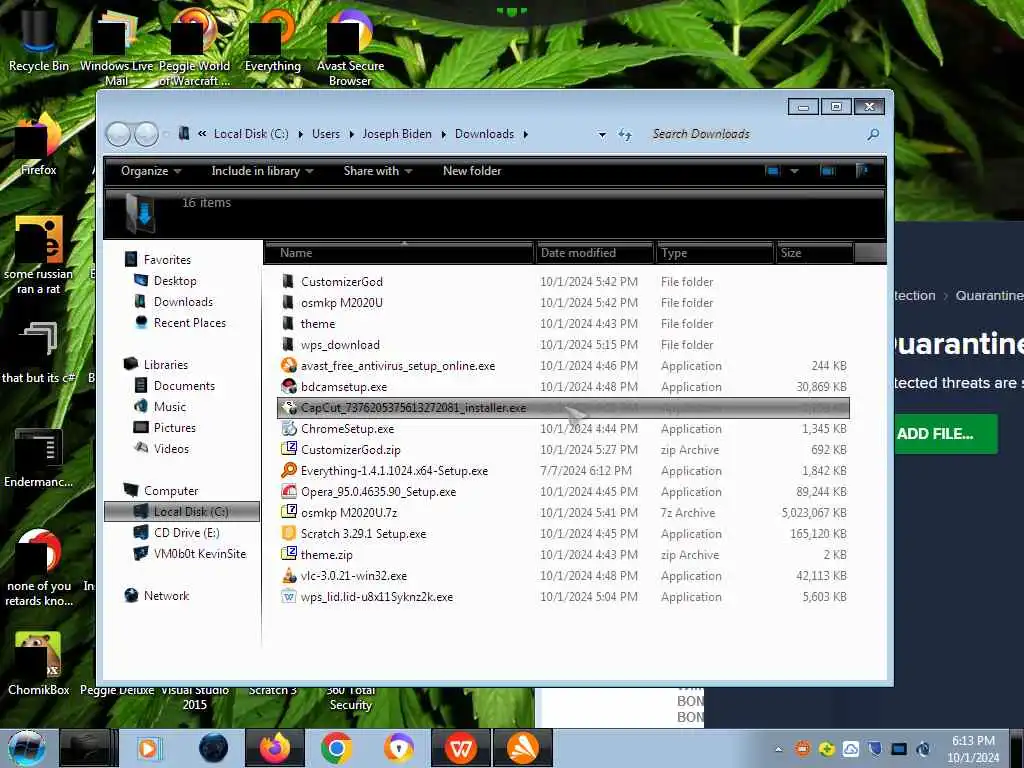This screenshot has width=1024, height=768.
Task: Select the osmkp M2020U.7z archive
Action: [x=564, y=513]
